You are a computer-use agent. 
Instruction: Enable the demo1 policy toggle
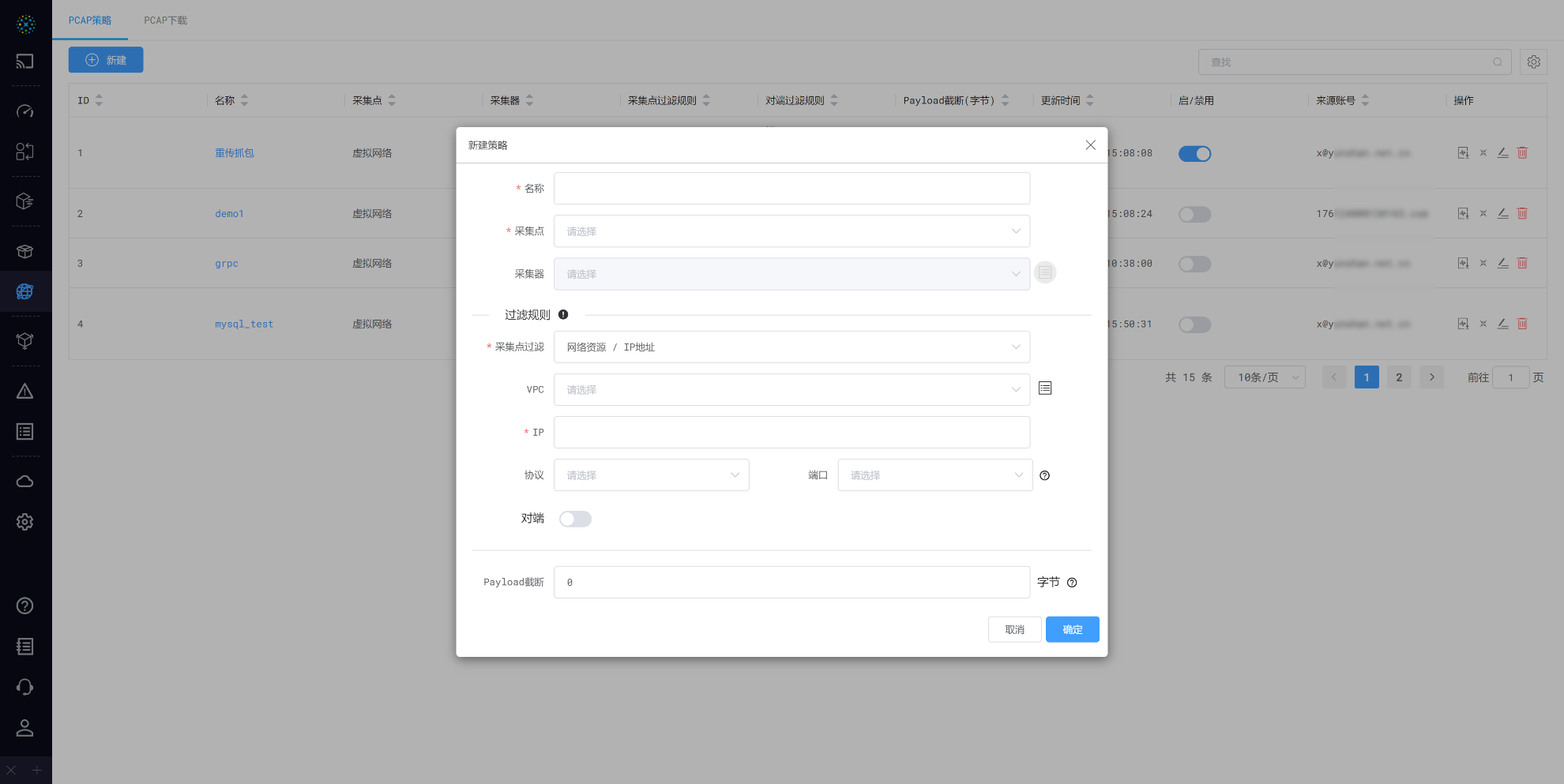tap(1194, 215)
